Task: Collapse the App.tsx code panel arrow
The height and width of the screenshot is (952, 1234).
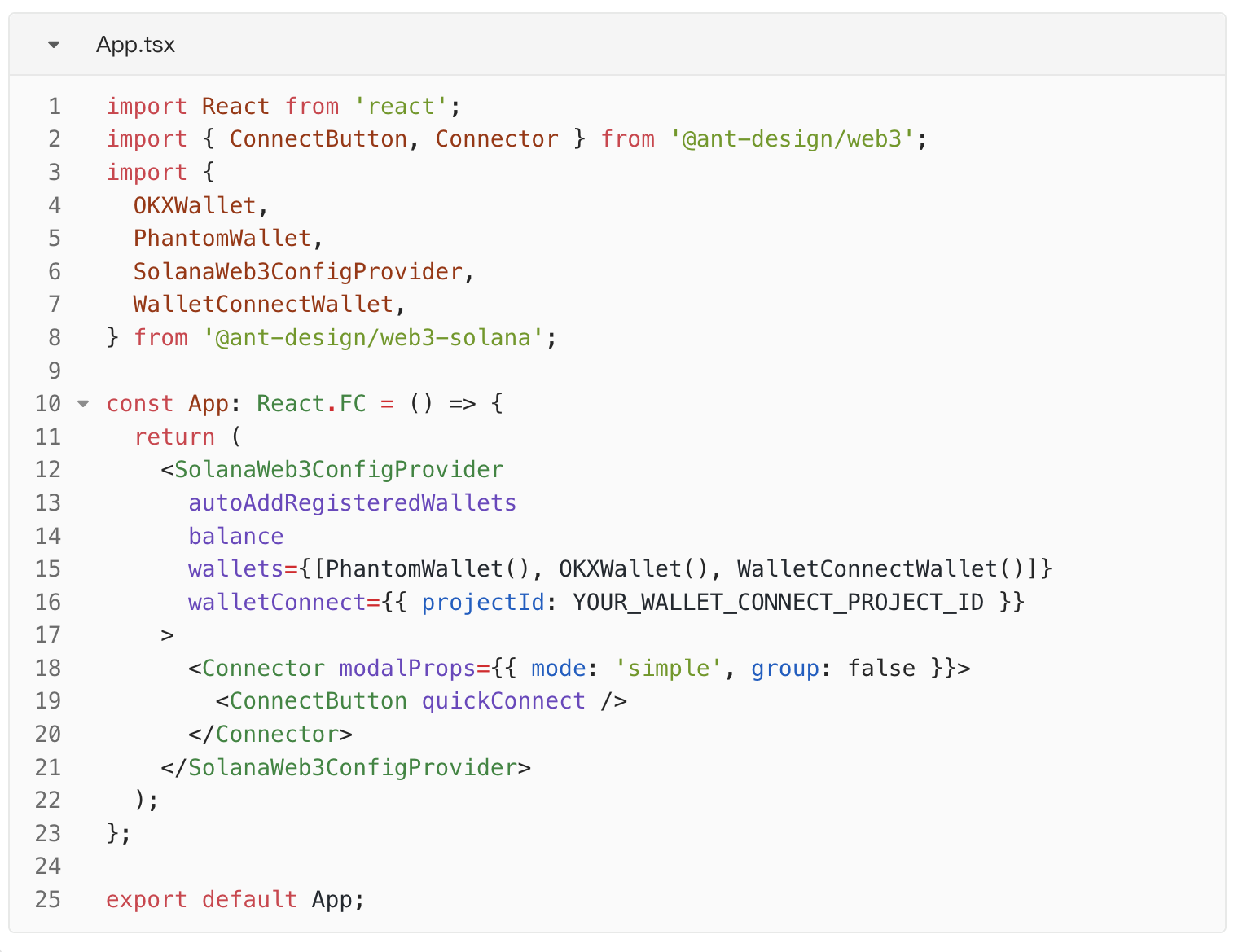Action: click(54, 45)
